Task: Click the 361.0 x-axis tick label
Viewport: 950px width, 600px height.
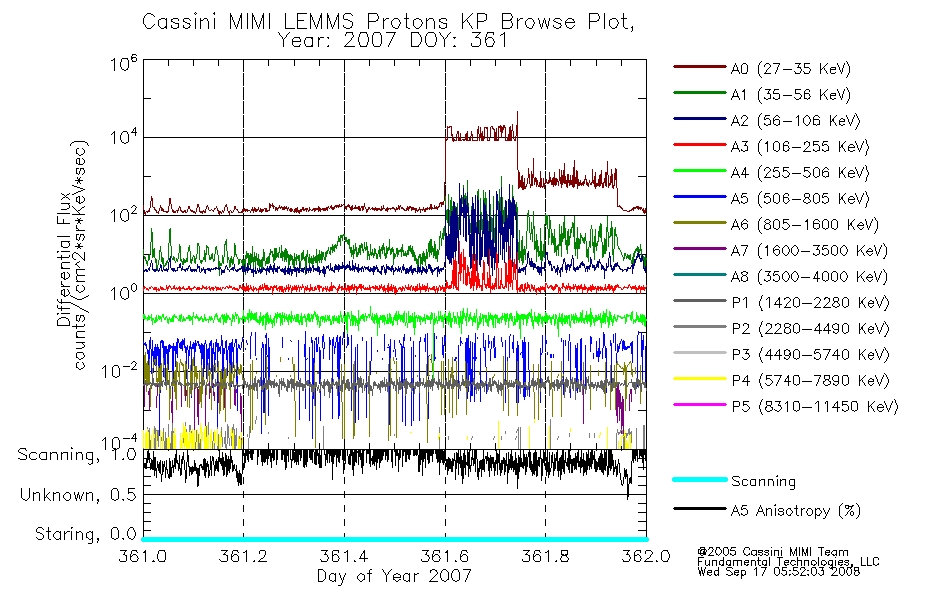Action: point(143,556)
